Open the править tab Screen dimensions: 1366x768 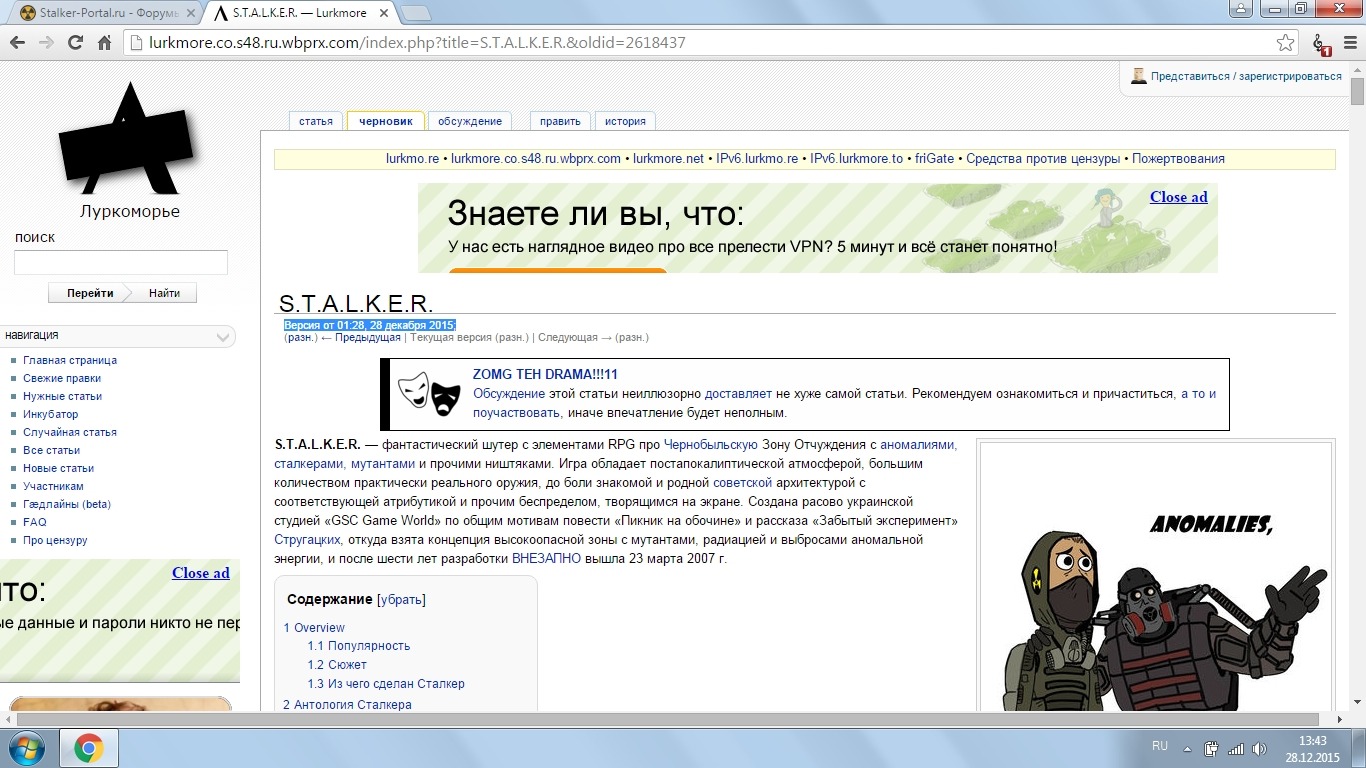click(560, 121)
